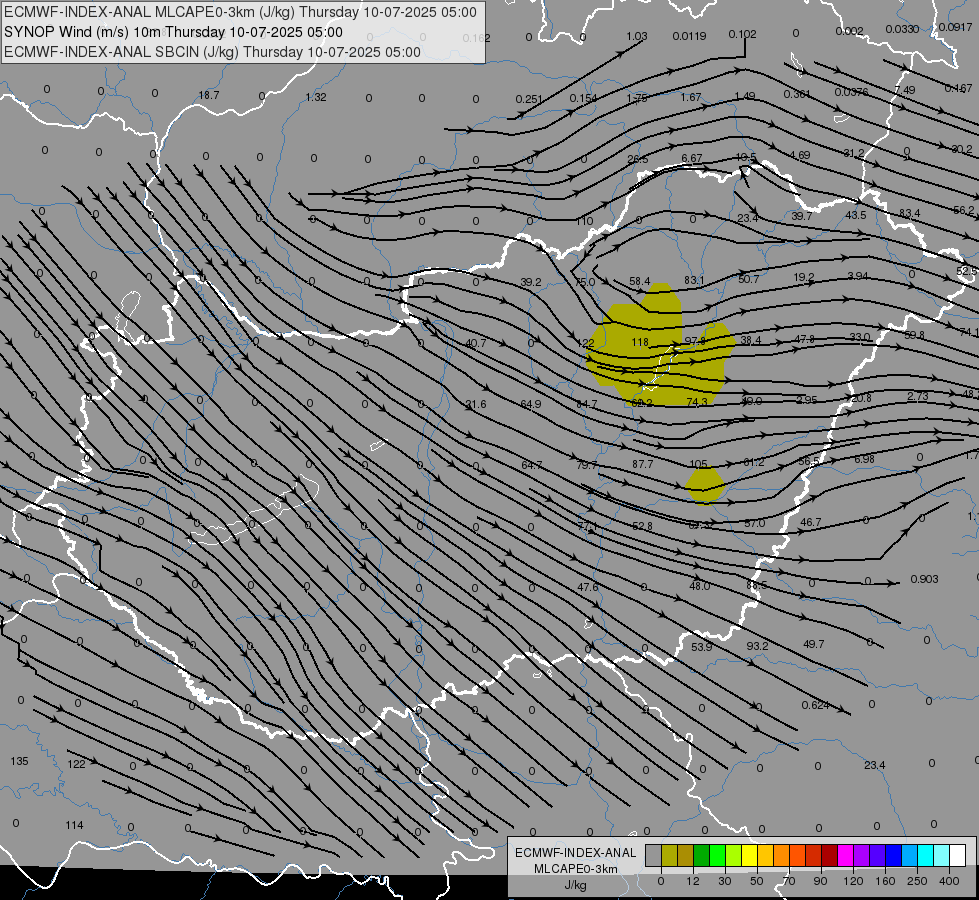The image size is (979, 900).
Task: Click the SYNOP Wind 10m title line
Action: pyautogui.click(x=173, y=32)
